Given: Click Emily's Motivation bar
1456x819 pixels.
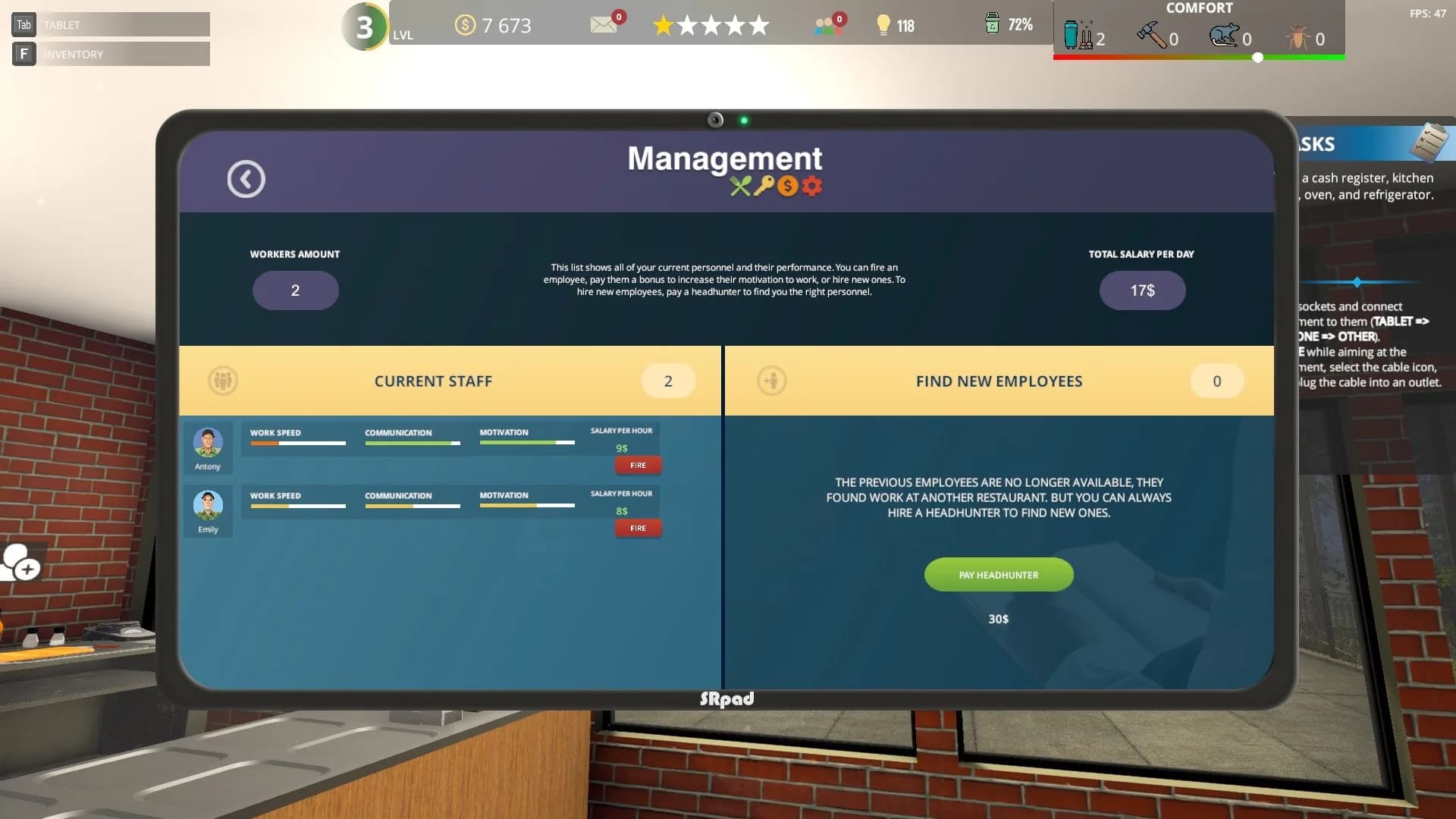Looking at the screenshot, I should tap(527, 506).
